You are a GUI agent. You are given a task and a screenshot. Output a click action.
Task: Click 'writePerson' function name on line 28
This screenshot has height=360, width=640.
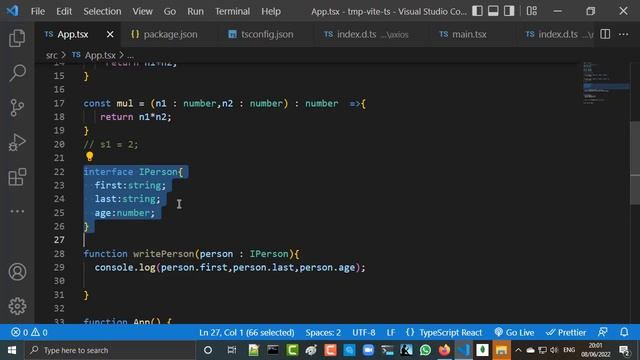pos(163,254)
